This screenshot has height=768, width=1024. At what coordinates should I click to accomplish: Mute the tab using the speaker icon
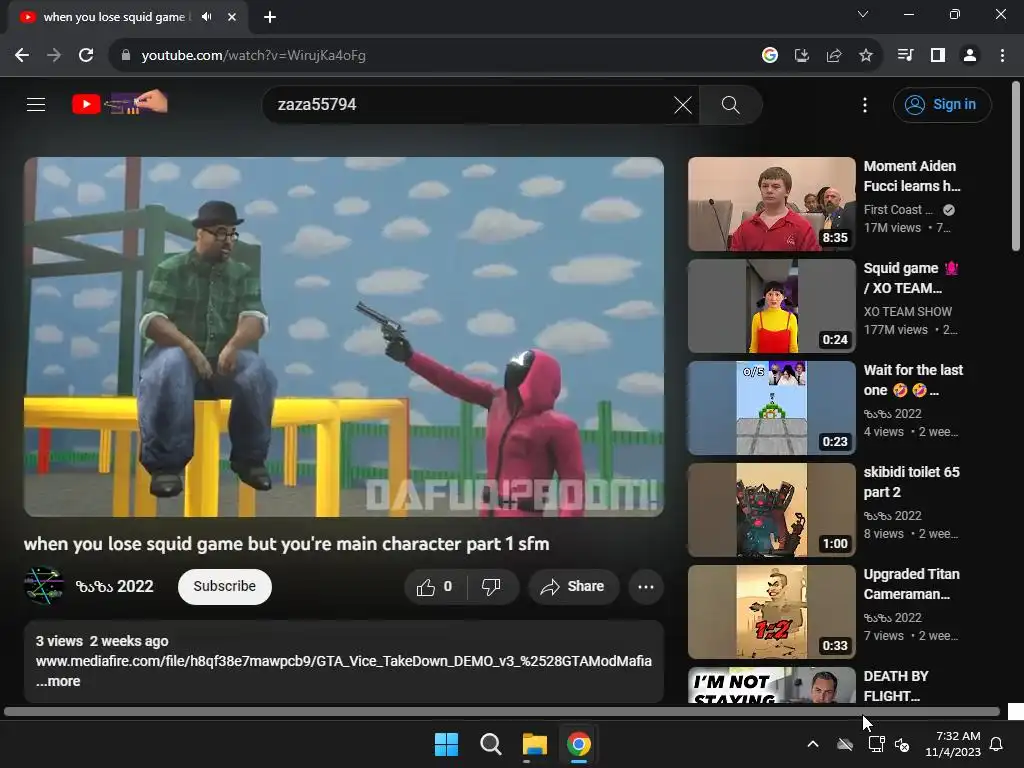coord(207,17)
